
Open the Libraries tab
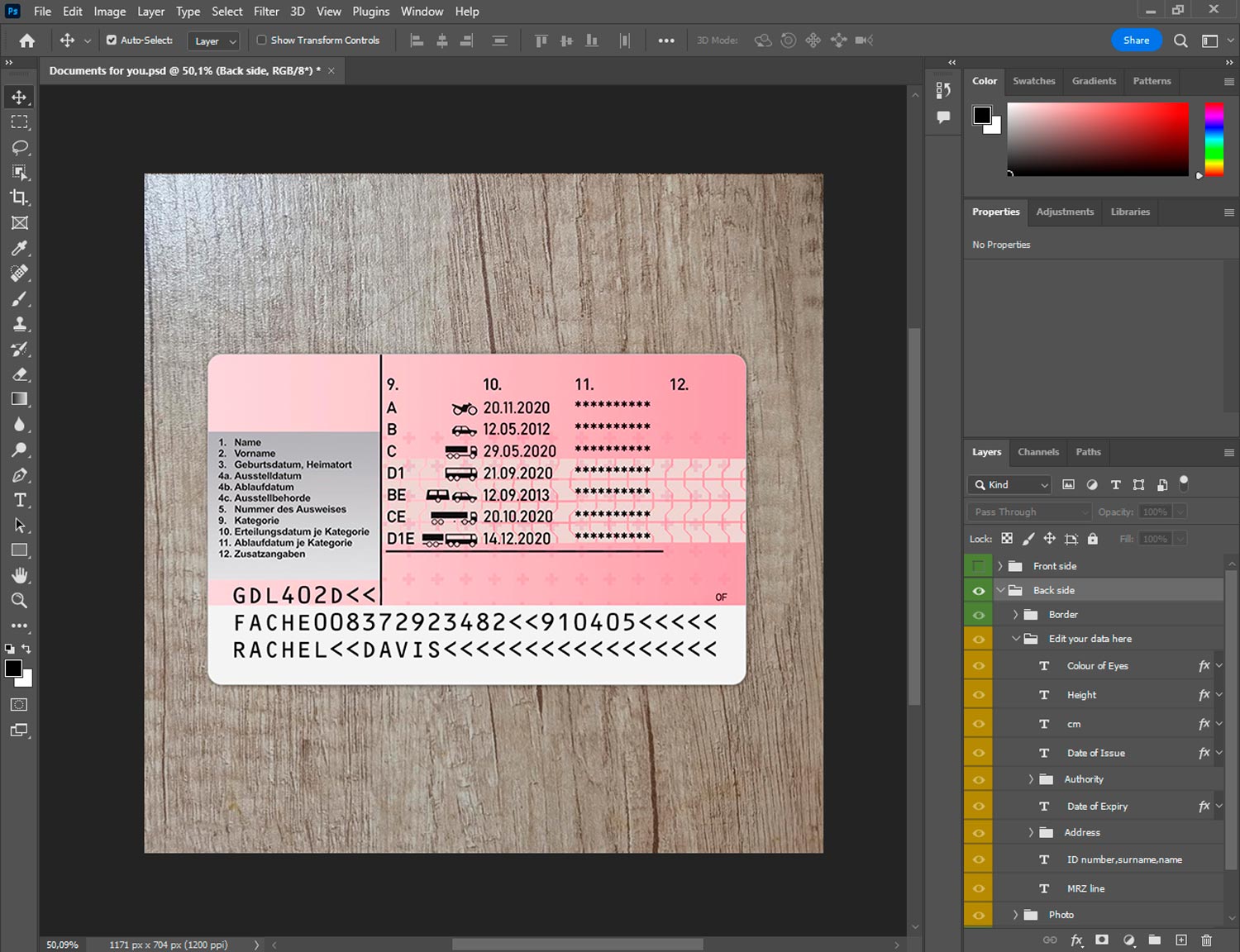pos(1130,212)
